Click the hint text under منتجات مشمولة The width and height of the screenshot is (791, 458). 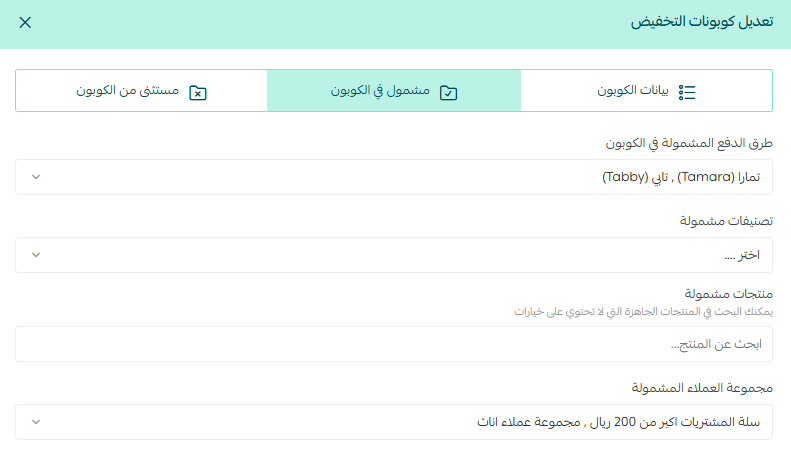click(x=643, y=311)
